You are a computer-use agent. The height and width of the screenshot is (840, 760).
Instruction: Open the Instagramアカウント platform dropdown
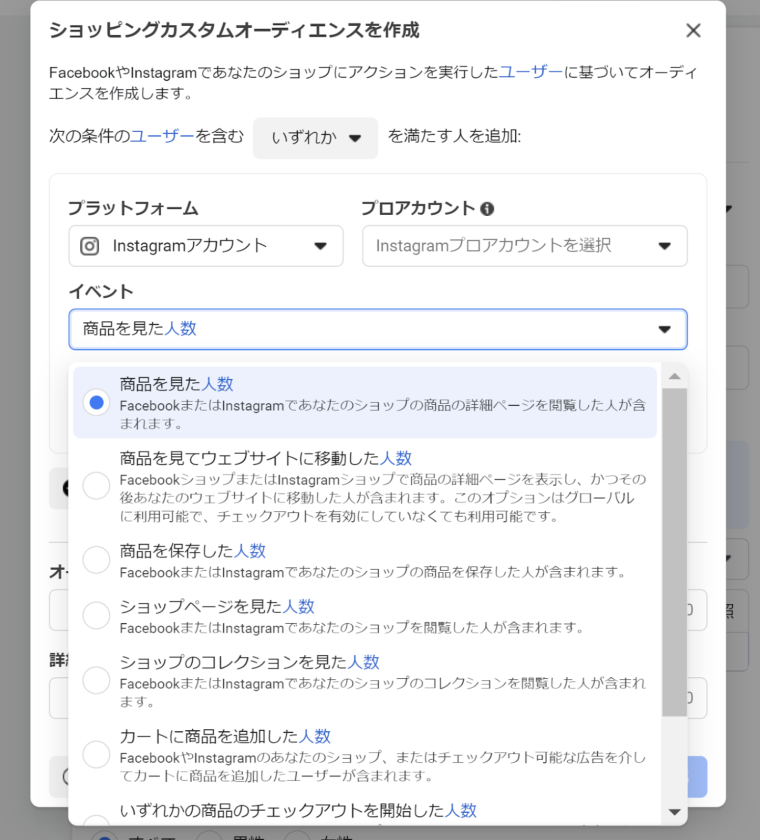(x=206, y=246)
